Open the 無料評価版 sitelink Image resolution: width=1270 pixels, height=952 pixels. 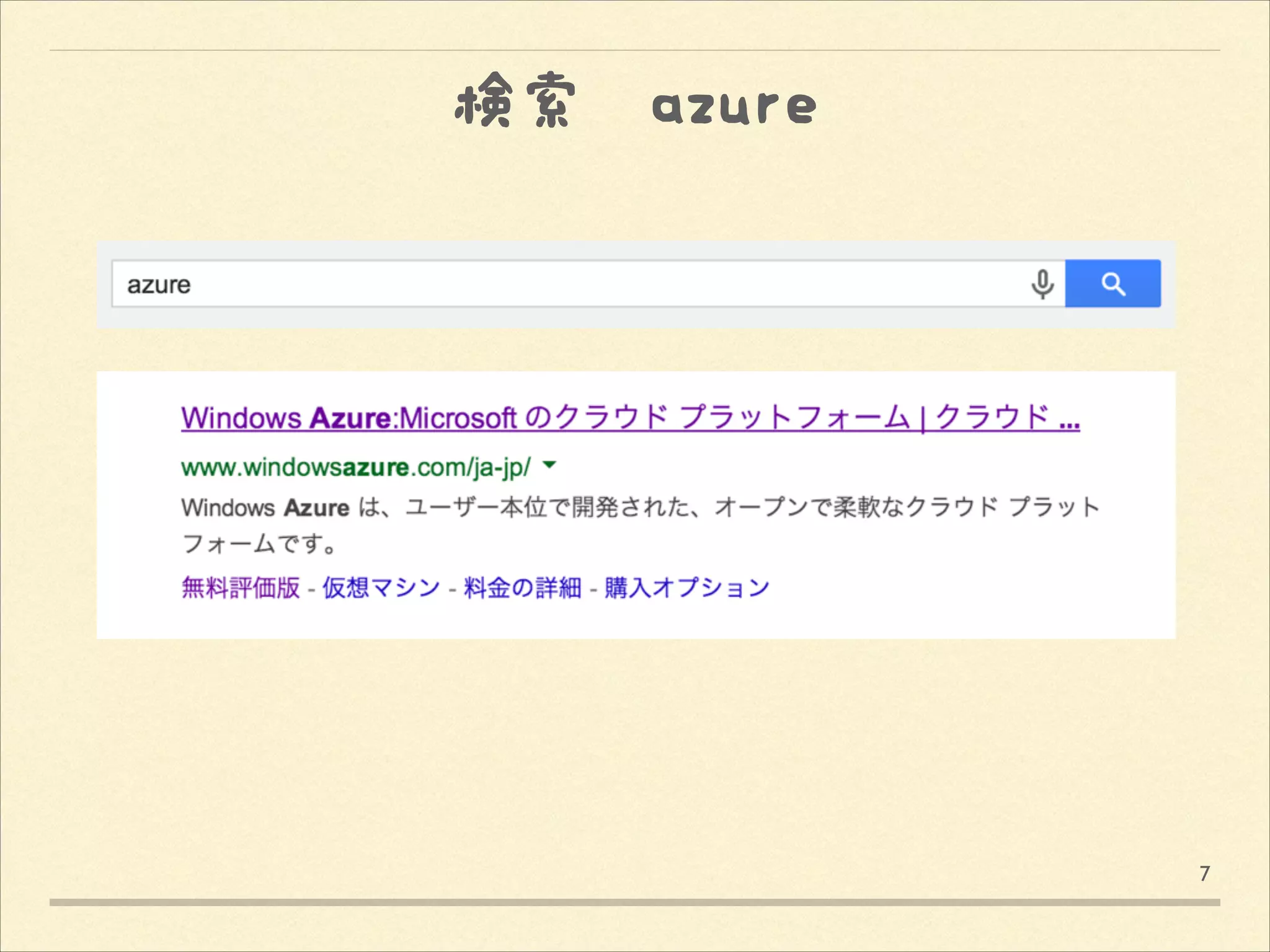[x=241, y=588]
